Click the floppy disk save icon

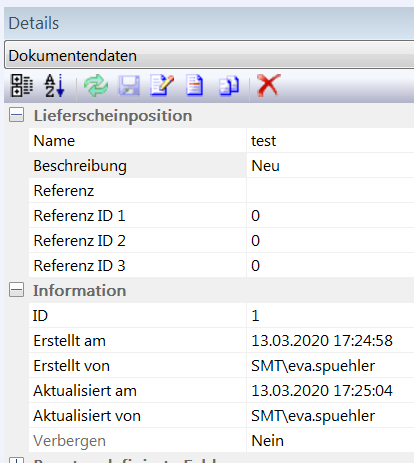click(129, 86)
